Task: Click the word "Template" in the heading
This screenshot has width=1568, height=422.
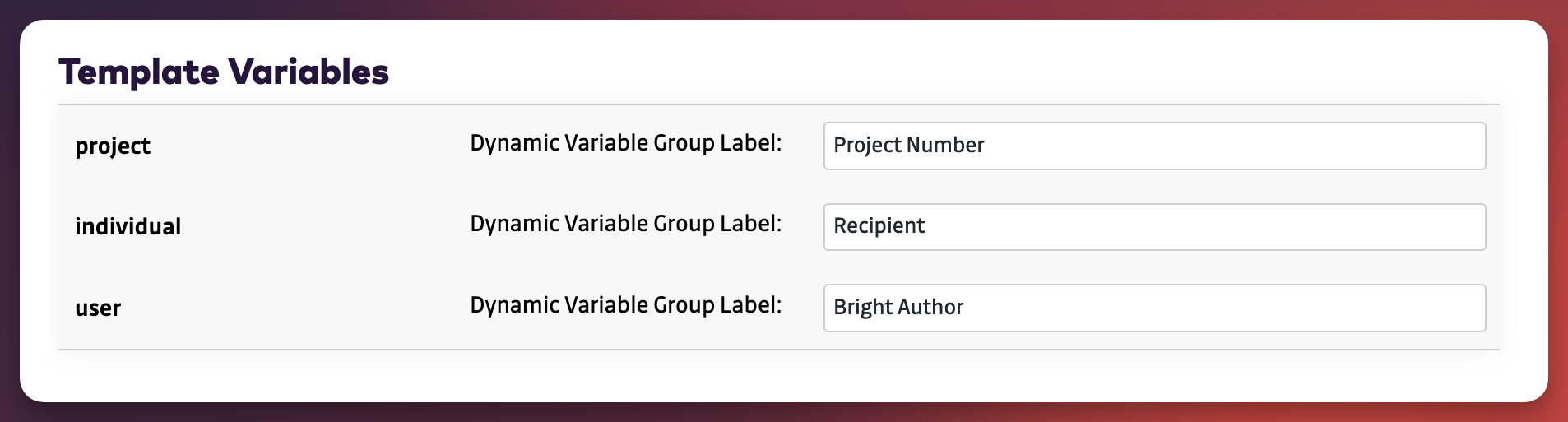Action: [x=139, y=72]
